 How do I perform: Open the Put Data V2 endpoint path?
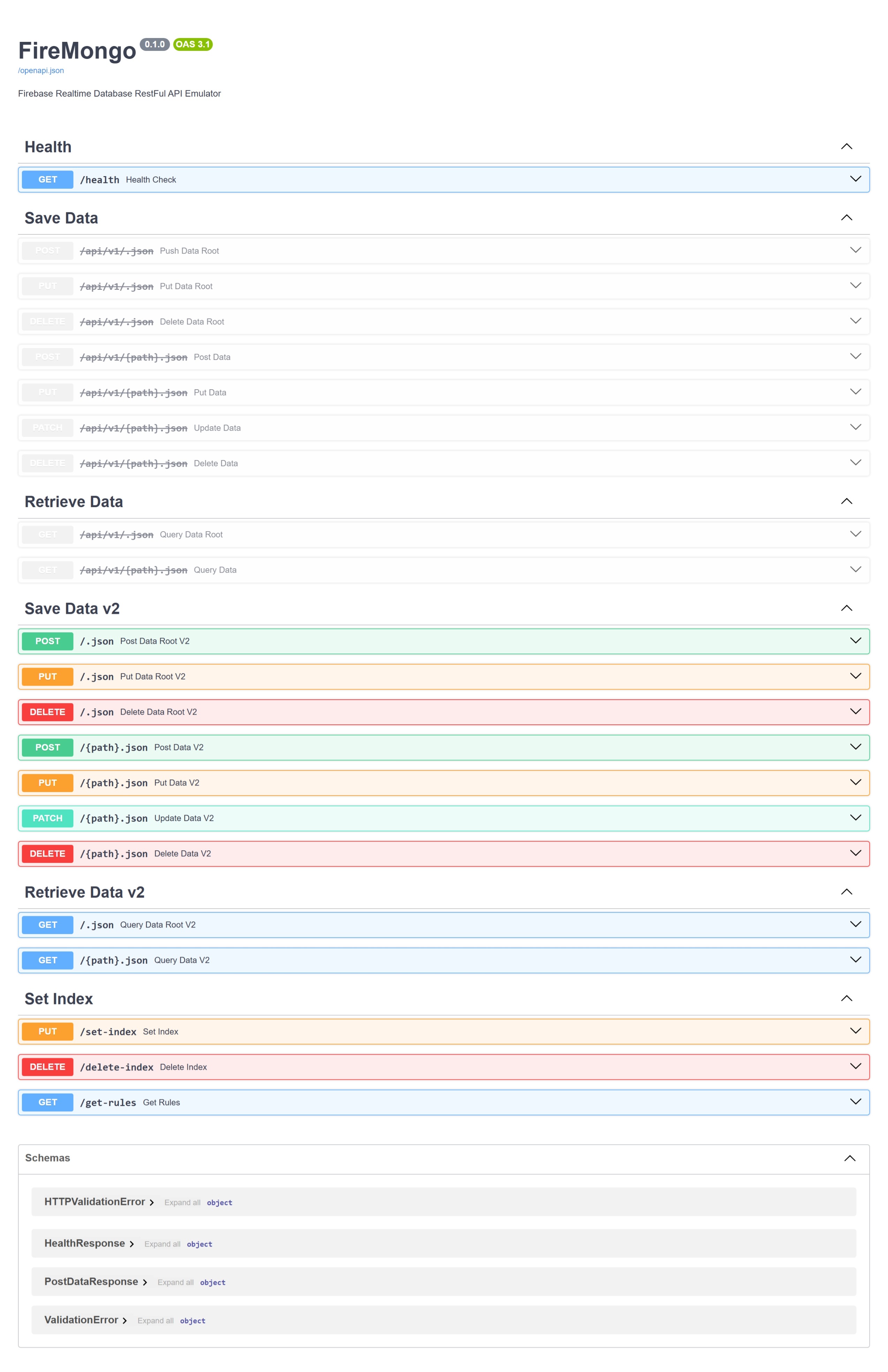[x=114, y=783]
